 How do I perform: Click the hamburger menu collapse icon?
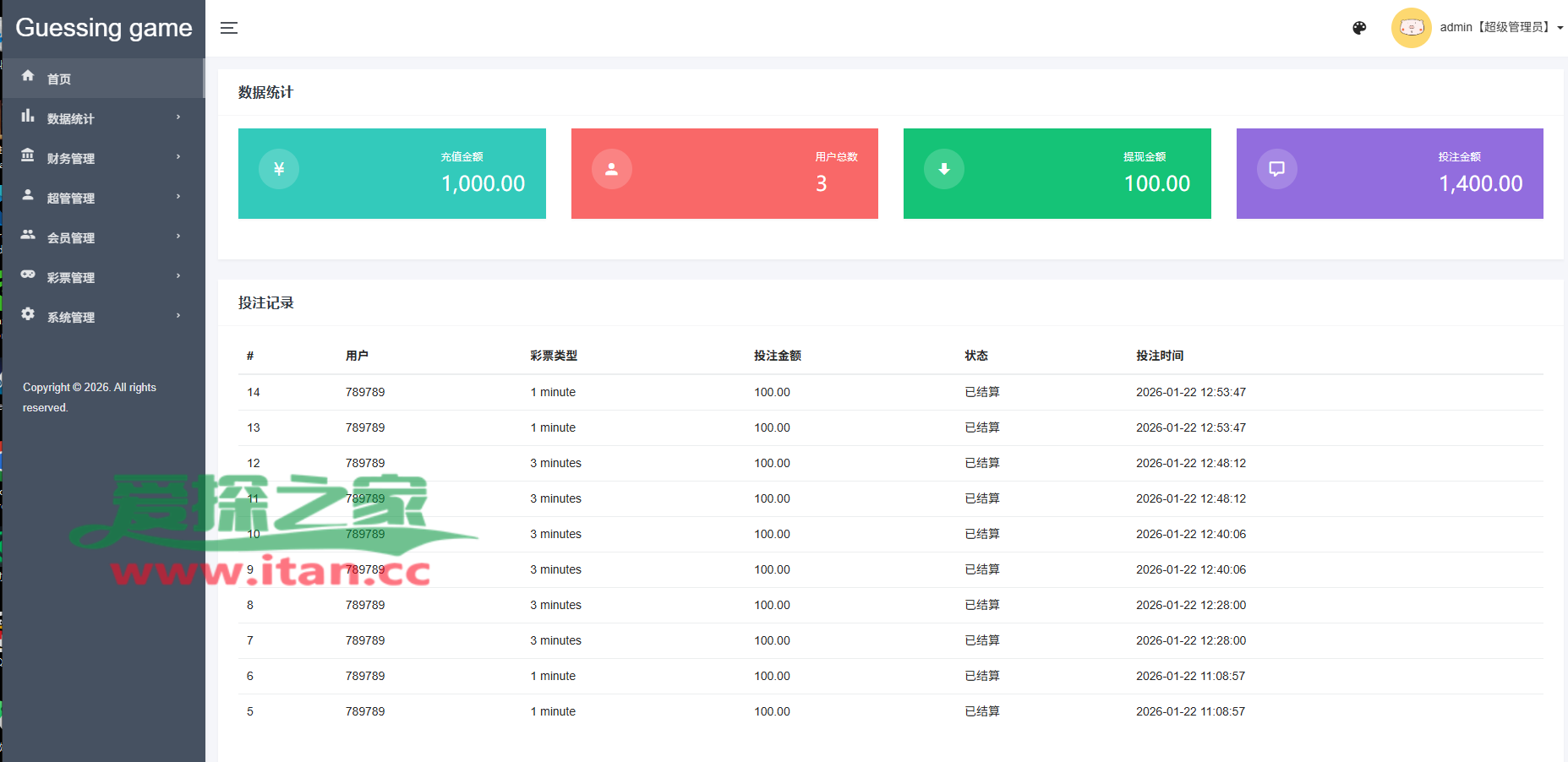coord(228,28)
